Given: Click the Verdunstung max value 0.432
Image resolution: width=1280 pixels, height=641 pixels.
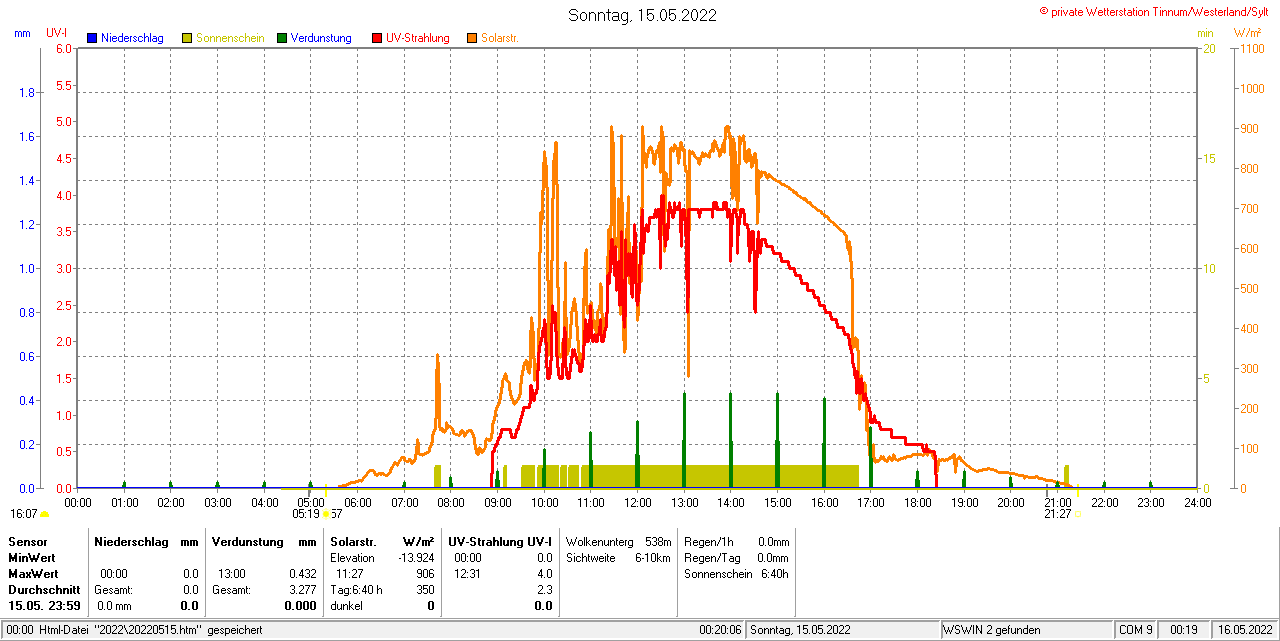Looking at the screenshot, I should [x=301, y=574].
